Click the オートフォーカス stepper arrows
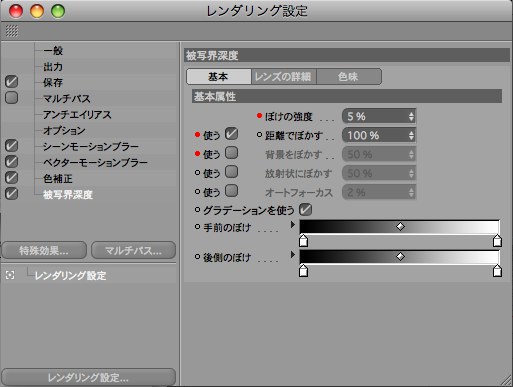This screenshot has width=513, height=387. (x=411, y=192)
